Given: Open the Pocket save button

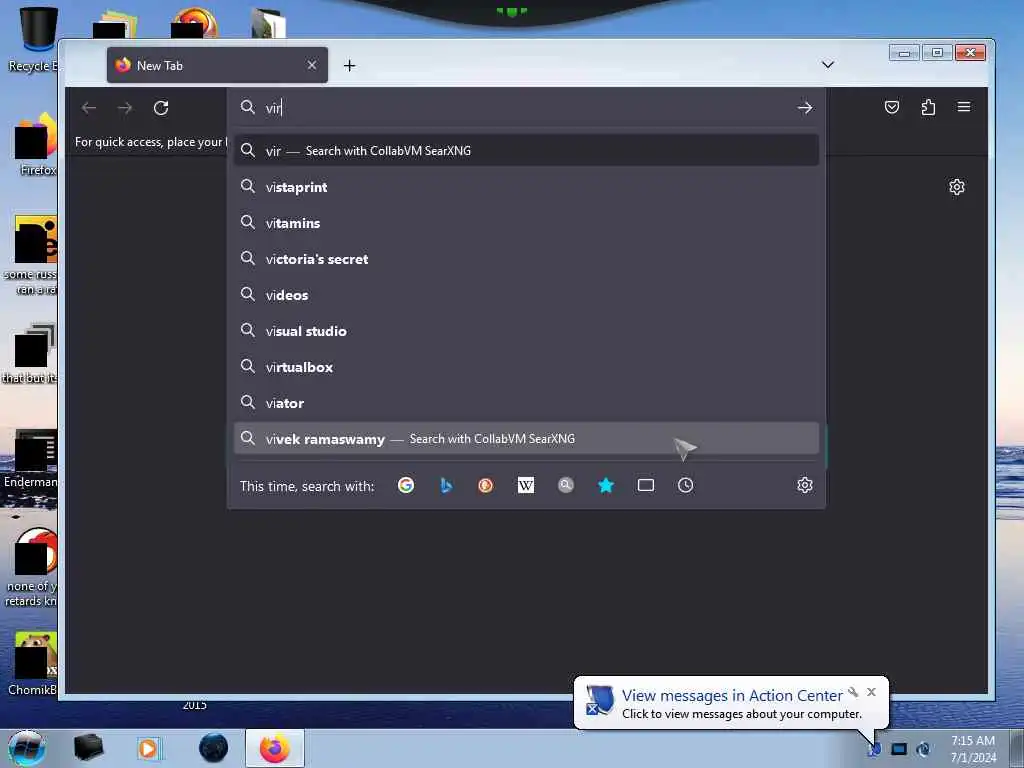Looking at the screenshot, I should point(891,107).
